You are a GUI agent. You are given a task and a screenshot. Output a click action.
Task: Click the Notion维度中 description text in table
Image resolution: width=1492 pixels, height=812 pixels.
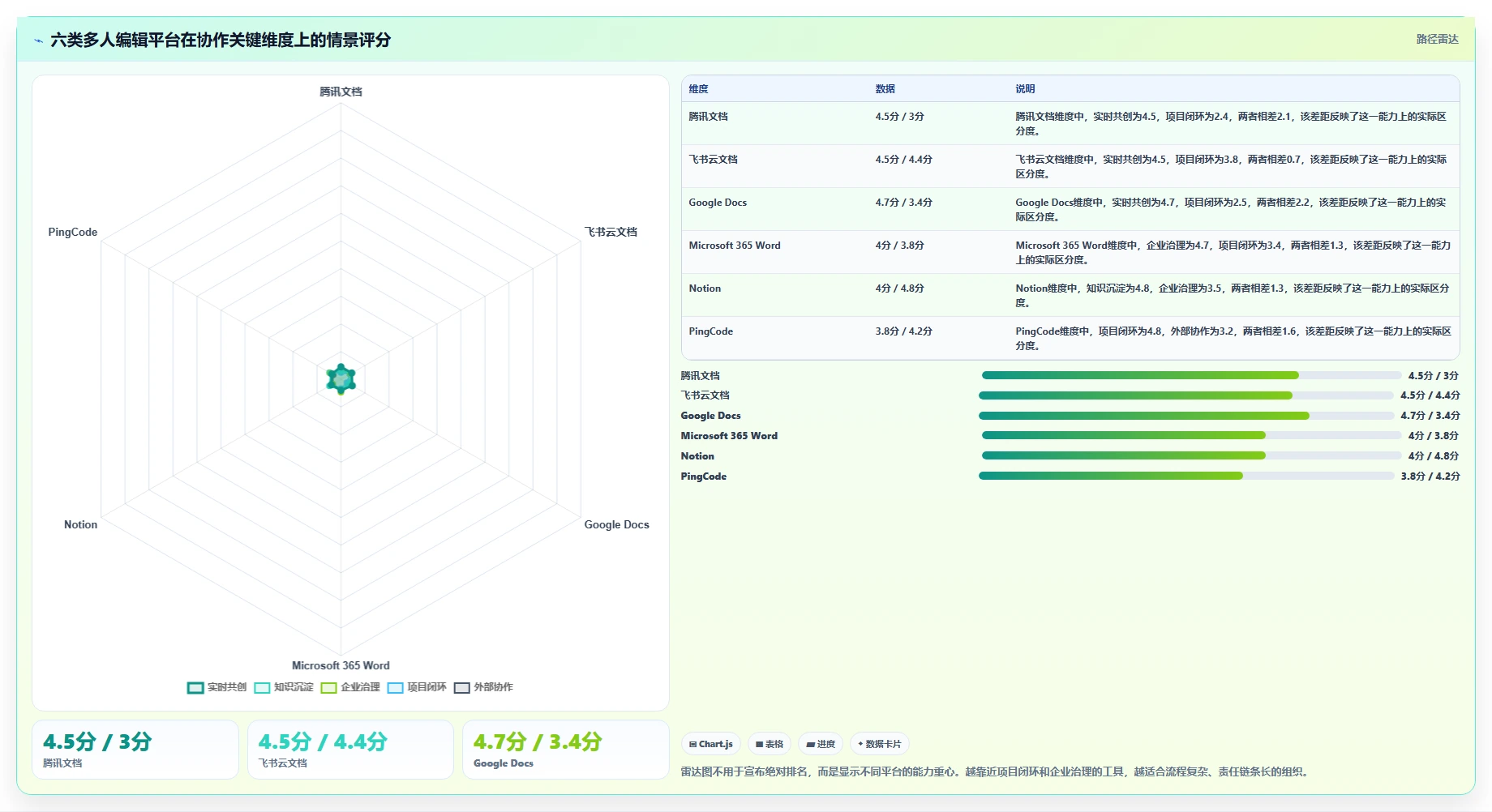[x=1233, y=296]
